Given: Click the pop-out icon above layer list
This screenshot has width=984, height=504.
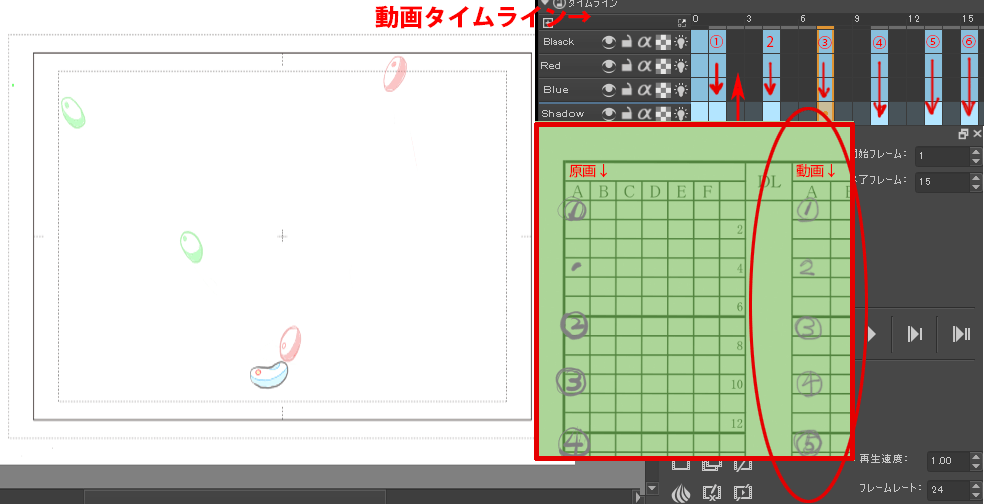Looking at the screenshot, I should coord(549,21).
